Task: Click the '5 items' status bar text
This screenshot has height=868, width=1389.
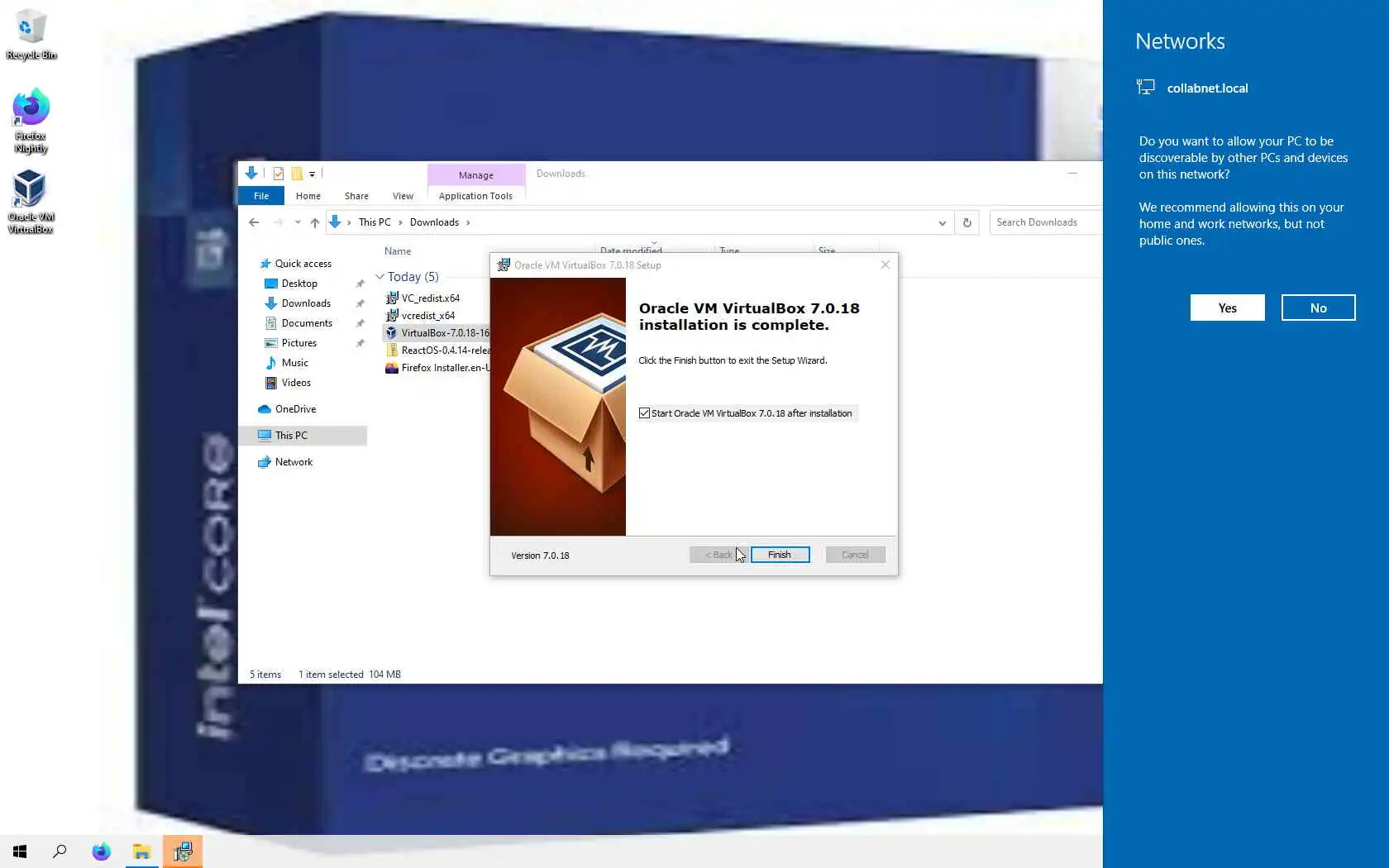Action: (265, 675)
